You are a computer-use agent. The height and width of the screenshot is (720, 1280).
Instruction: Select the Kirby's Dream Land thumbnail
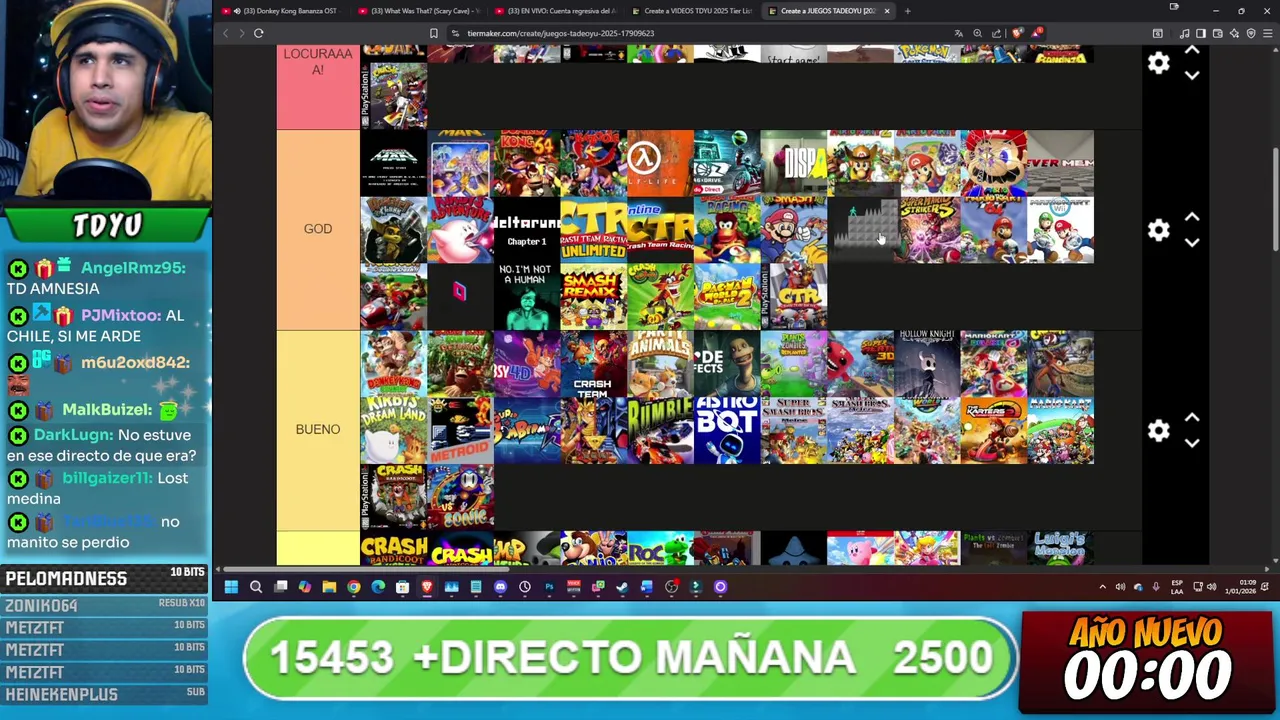tap(393, 431)
